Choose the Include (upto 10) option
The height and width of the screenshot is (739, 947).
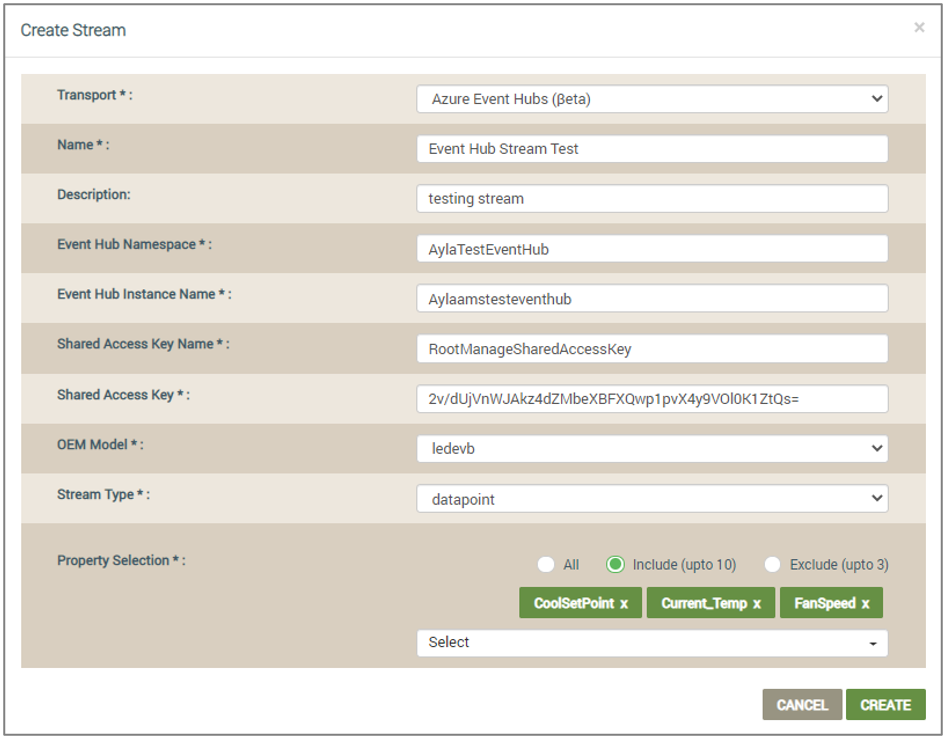click(615, 565)
